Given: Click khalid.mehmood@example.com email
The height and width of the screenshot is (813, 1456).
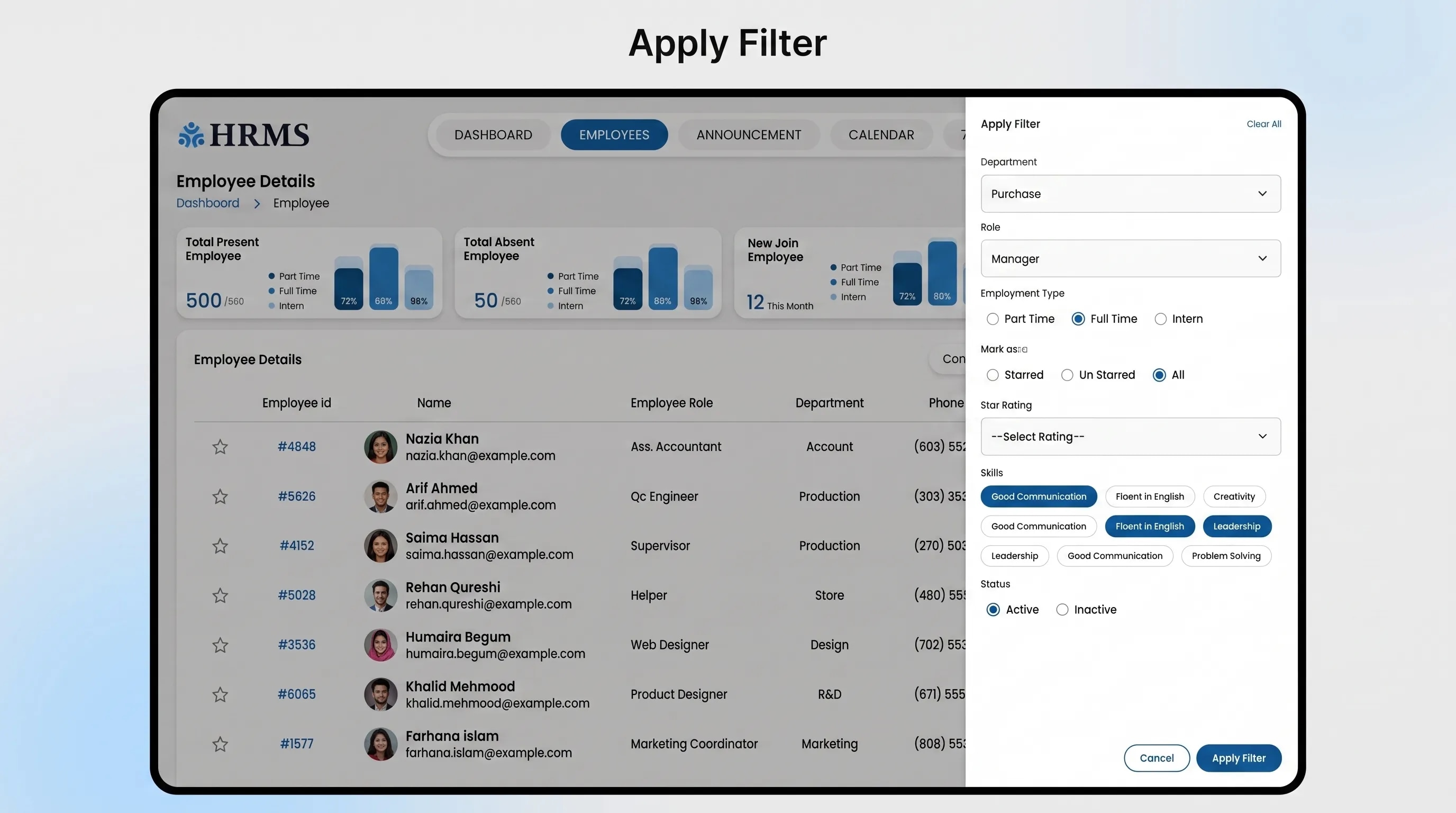Looking at the screenshot, I should tap(497, 703).
